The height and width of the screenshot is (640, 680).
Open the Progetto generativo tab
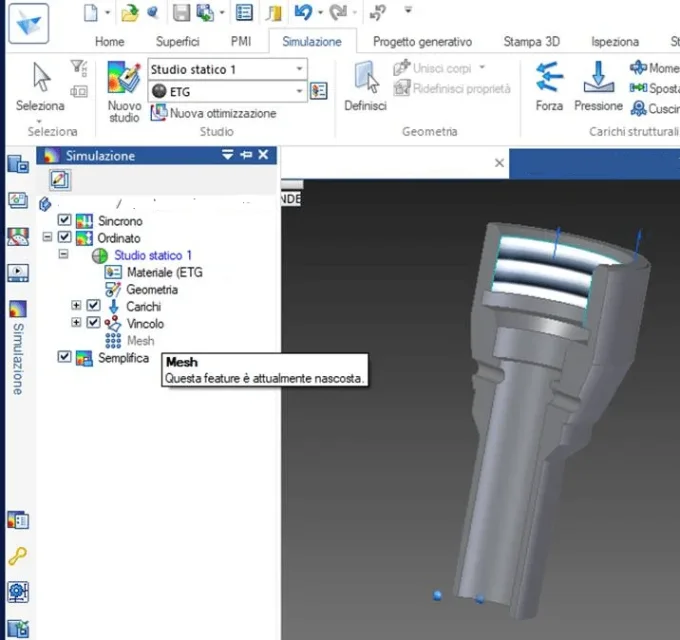coord(422,42)
